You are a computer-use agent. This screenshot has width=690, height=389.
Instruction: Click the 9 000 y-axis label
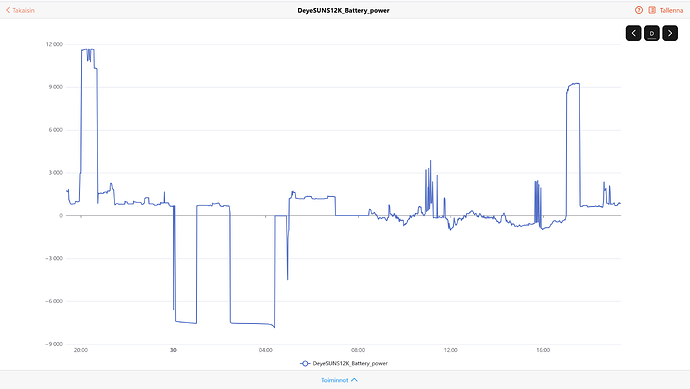tap(56, 87)
